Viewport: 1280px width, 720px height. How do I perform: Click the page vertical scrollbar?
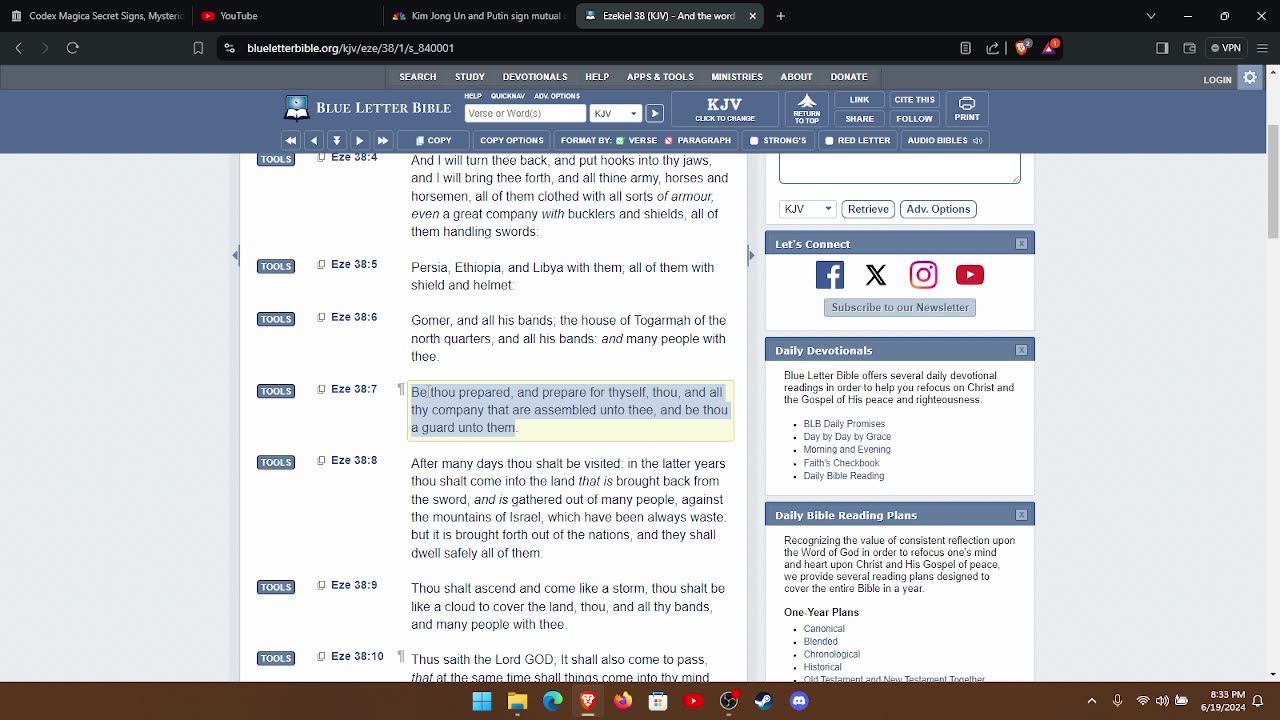click(x=1273, y=180)
